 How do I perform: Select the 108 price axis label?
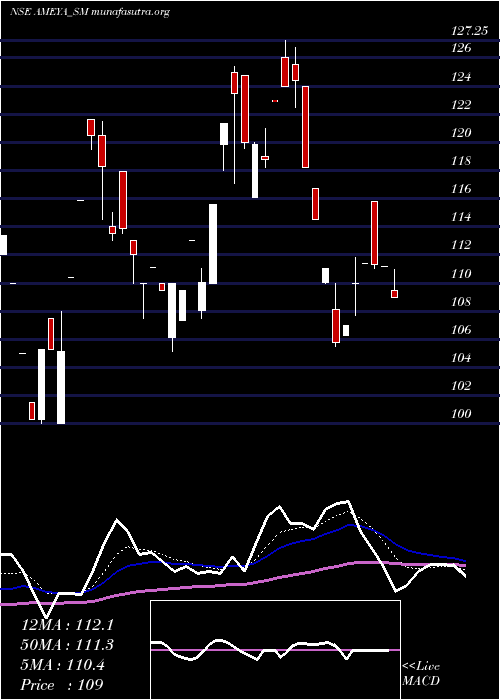(461, 302)
